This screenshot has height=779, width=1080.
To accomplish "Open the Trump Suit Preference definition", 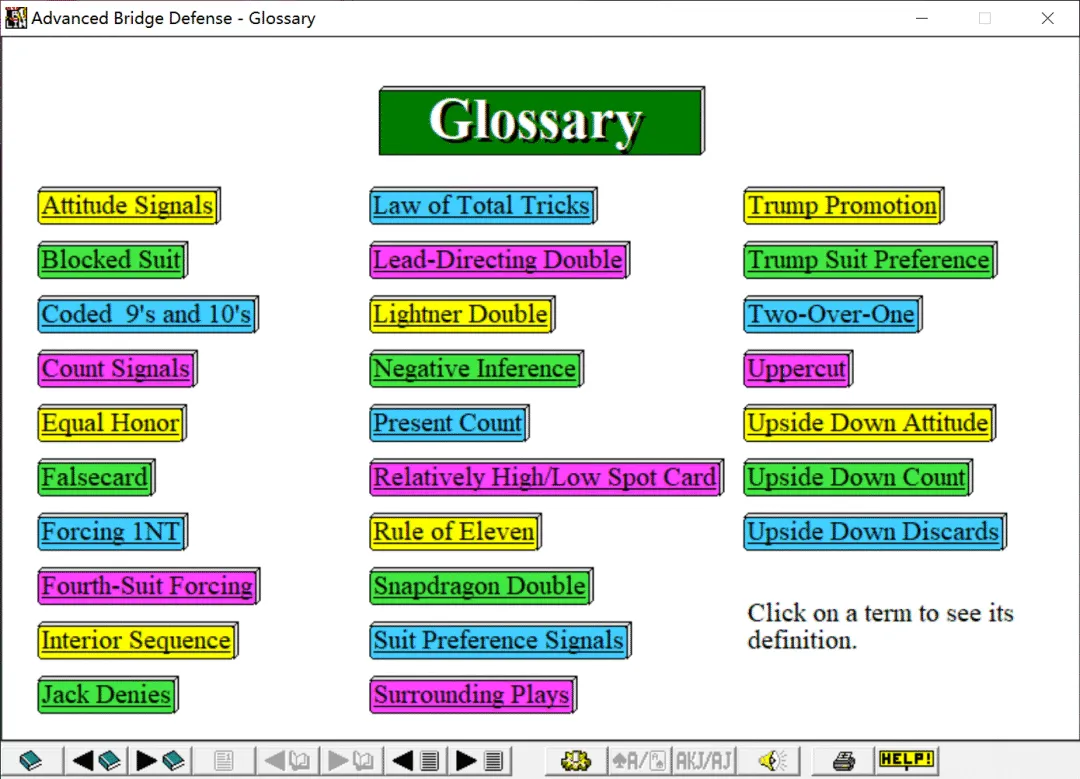I will coord(870,260).
